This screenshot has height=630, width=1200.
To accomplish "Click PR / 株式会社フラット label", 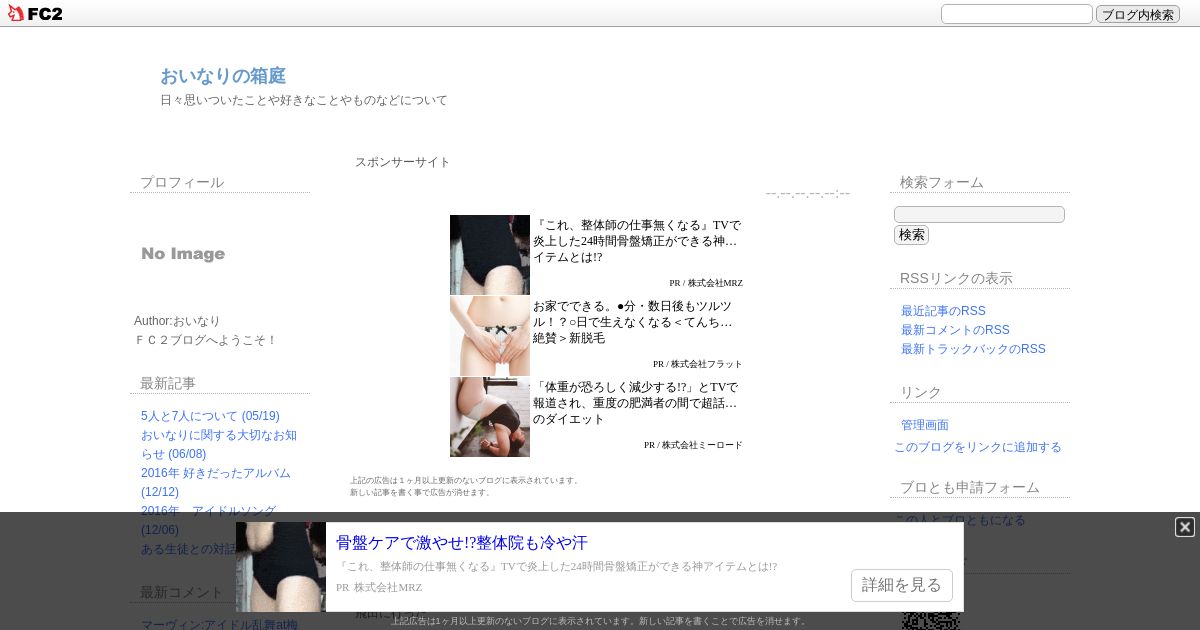I will (698, 364).
